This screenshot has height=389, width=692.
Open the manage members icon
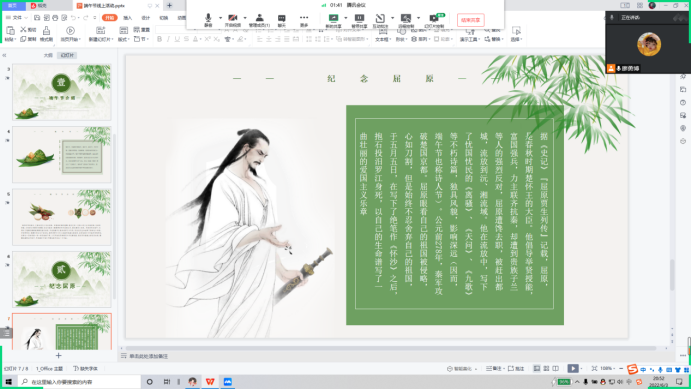[260, 20]
